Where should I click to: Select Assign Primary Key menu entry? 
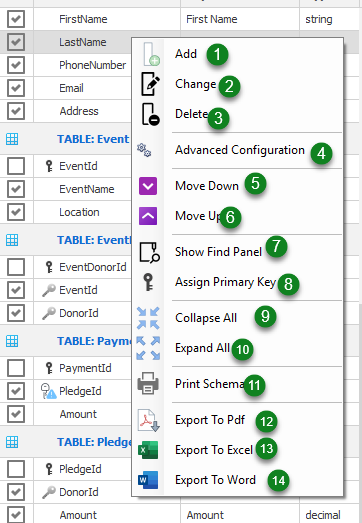click(x=225, y=282)
